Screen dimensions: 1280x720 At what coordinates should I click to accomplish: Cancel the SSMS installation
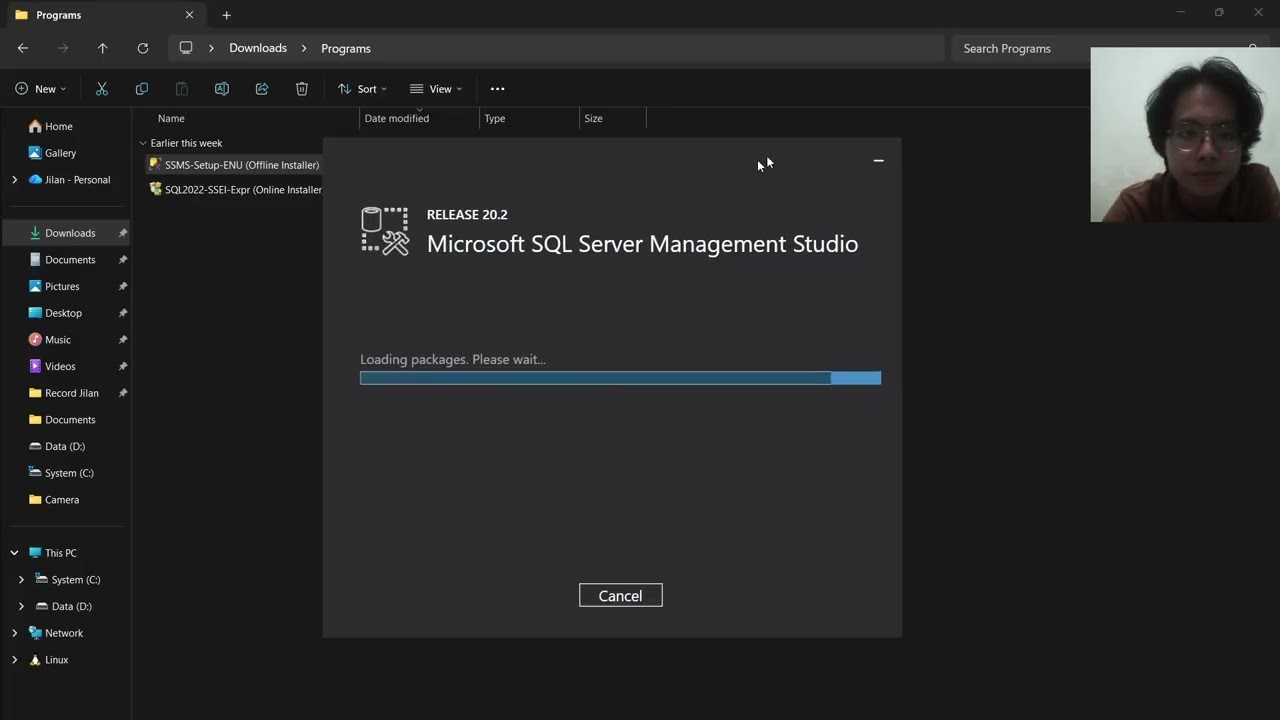620,595
